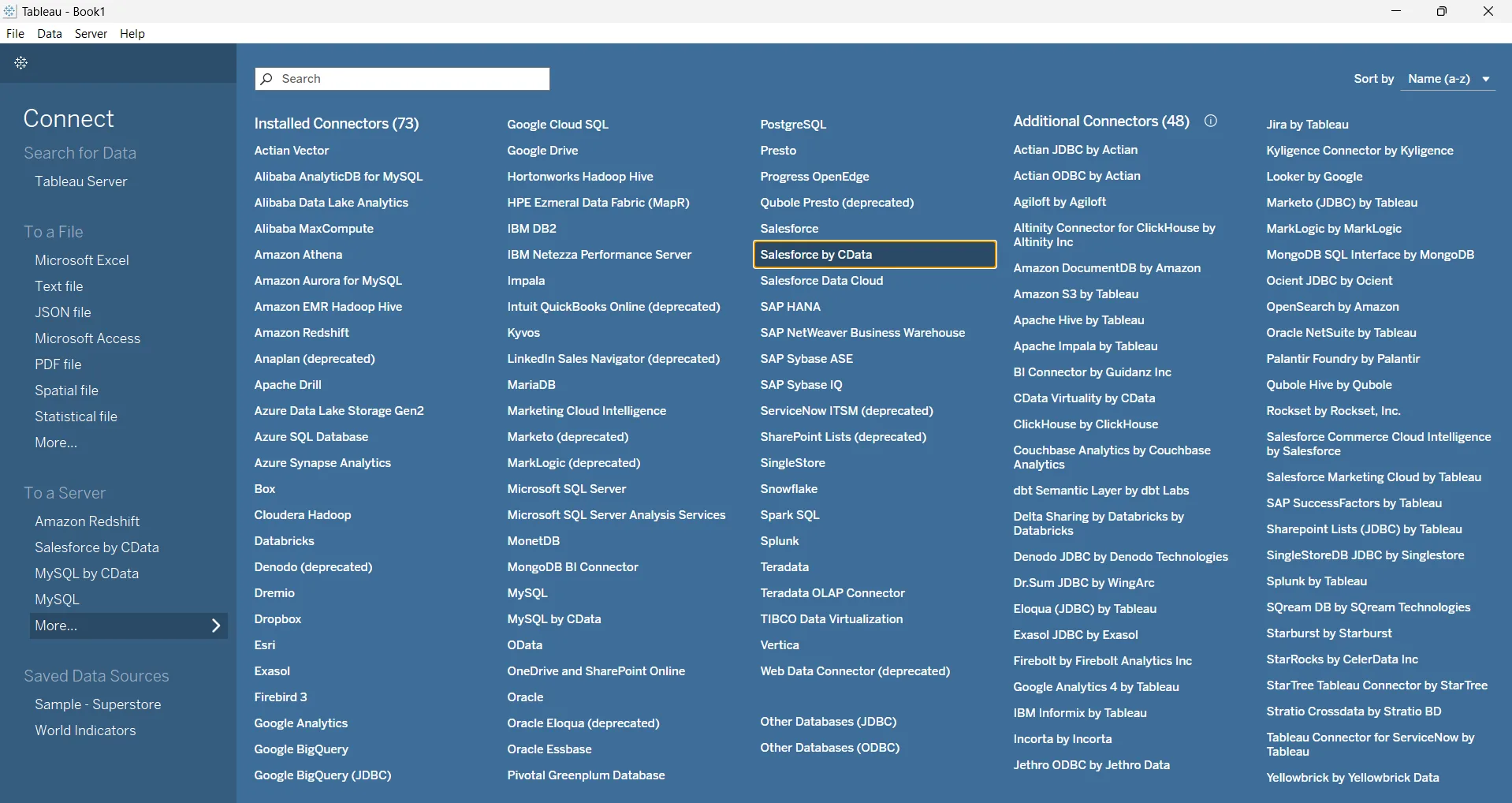The width and height of the screenshot is (1512, 803).
Task: Pick the PostgreSQL connector
Action: [793, 125]
